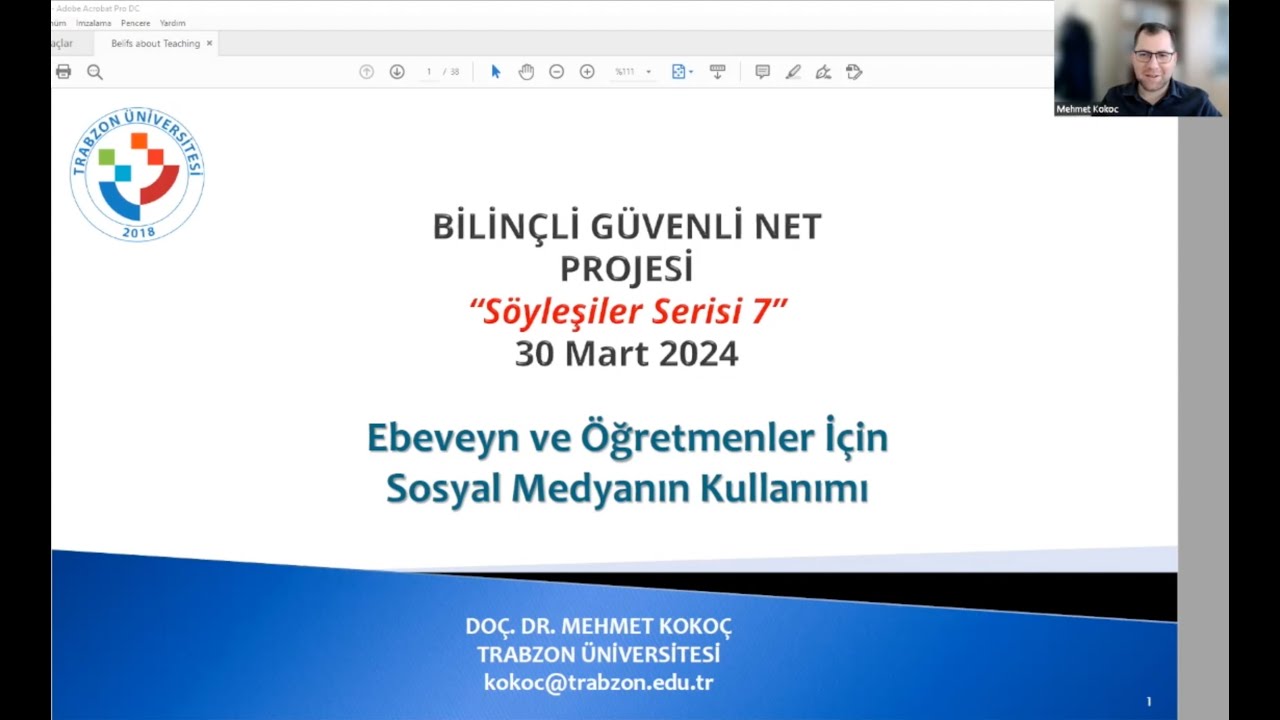Open the Find text magnifier tool
This screenshot has width=1280, height=720.
point(95,72)
